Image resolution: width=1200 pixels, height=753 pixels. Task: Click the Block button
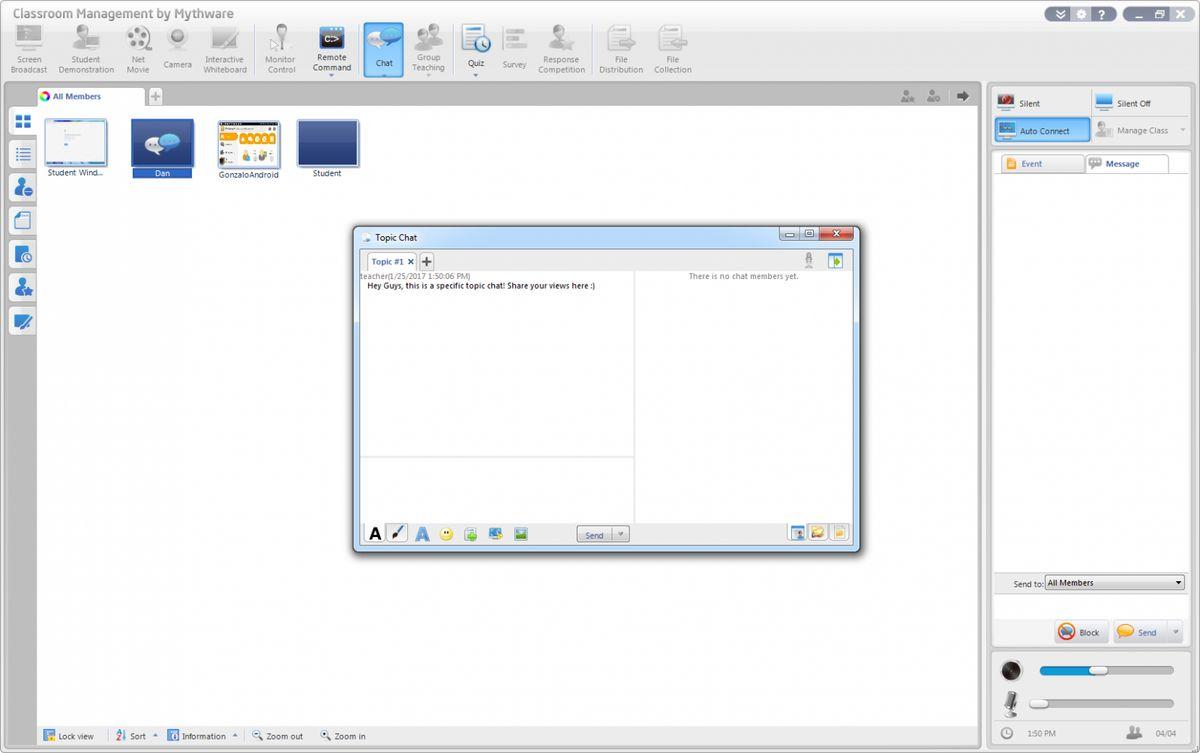click(1080, 632)
